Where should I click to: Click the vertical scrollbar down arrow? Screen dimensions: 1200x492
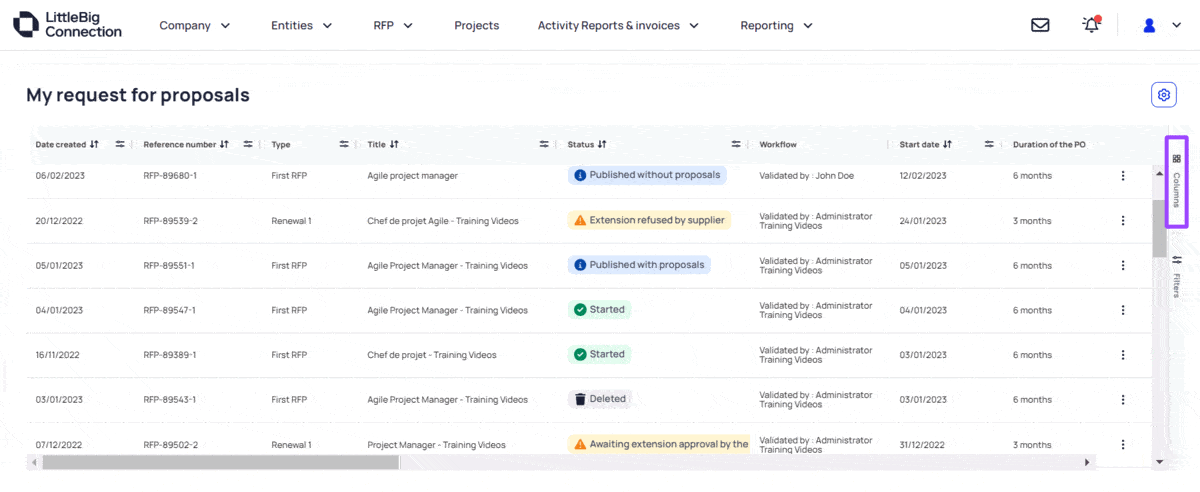coord(1159,462)
